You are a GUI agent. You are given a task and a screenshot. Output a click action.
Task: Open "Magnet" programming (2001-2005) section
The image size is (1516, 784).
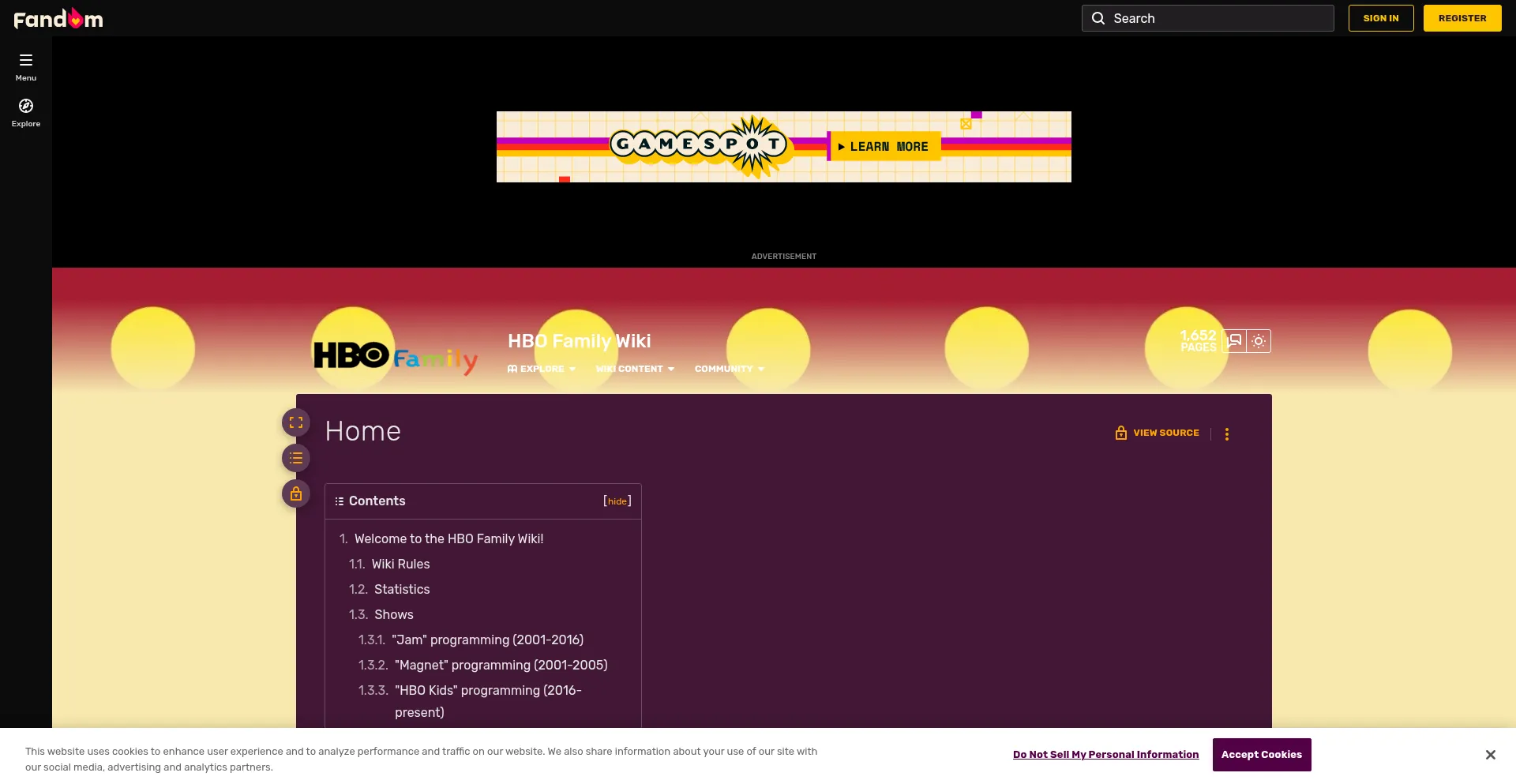tap(501, 665)
